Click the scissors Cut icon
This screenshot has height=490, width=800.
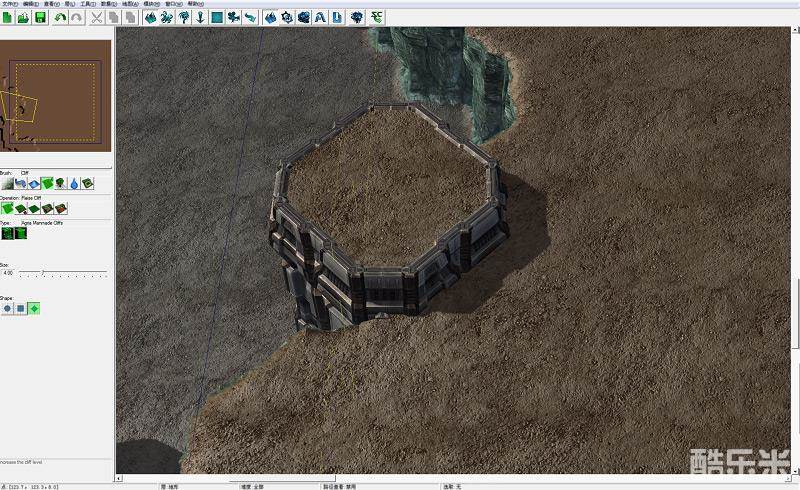click(96, 18)
